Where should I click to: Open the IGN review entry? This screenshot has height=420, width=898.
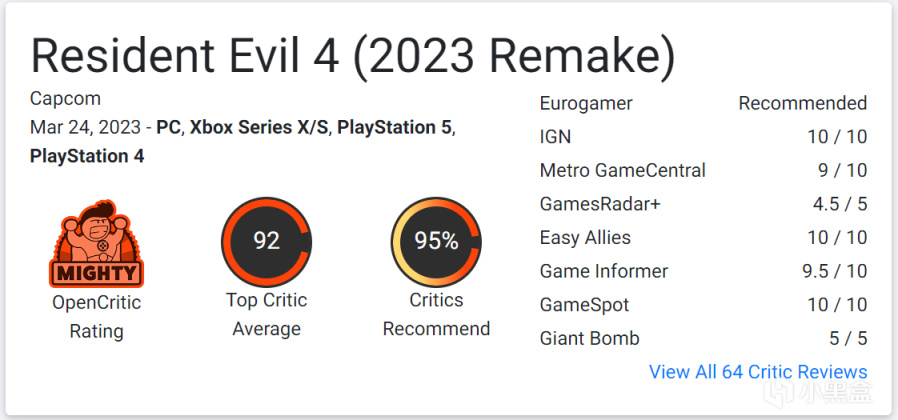[x=703, y=137]
